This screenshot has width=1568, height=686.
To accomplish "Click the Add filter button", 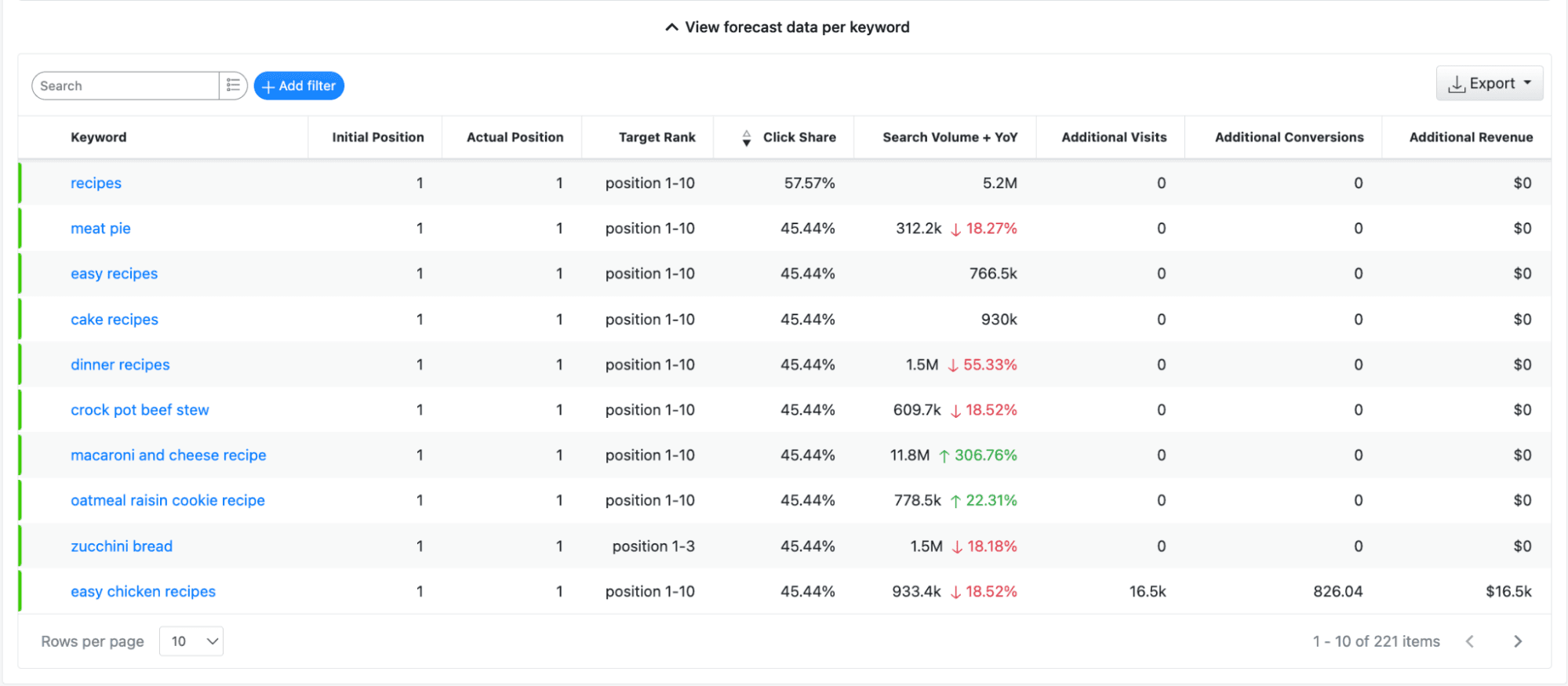I will [x=299, y=85].
